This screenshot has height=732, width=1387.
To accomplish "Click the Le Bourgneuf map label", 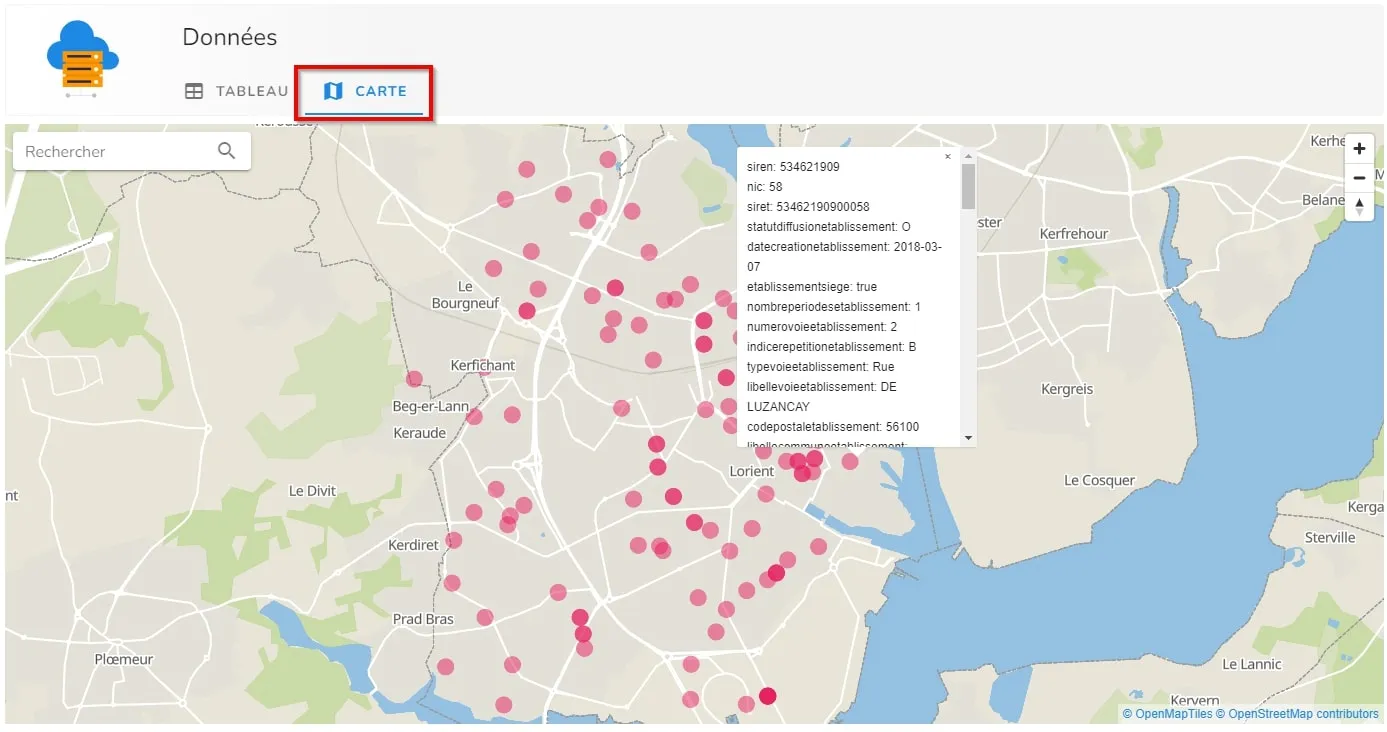I will [465, 295].
